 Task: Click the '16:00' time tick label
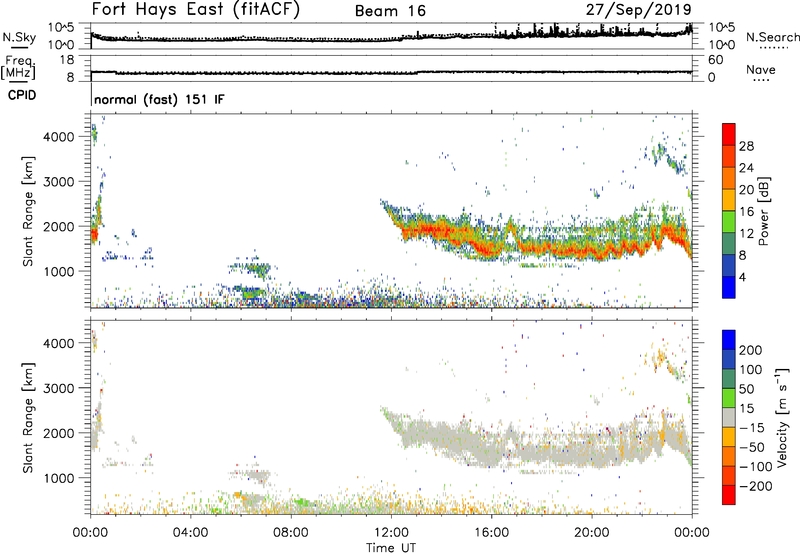[491, 533]
